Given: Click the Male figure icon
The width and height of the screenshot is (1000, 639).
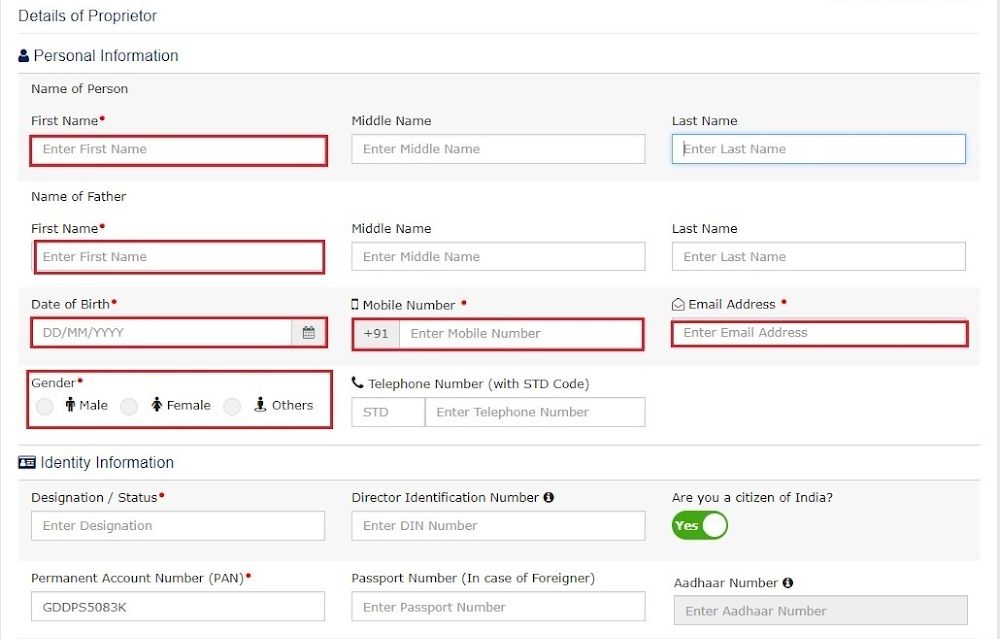Looking at the screenshot, I should coord(70,404).
